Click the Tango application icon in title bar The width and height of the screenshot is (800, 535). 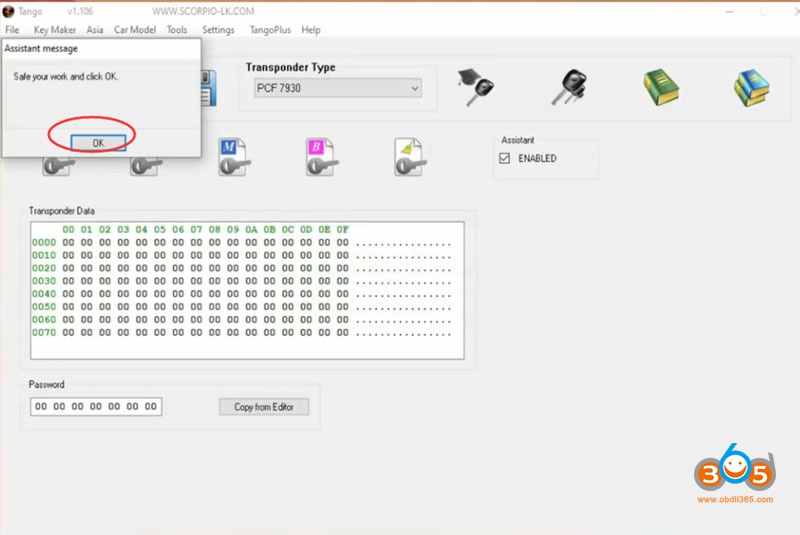click(8, 11)
